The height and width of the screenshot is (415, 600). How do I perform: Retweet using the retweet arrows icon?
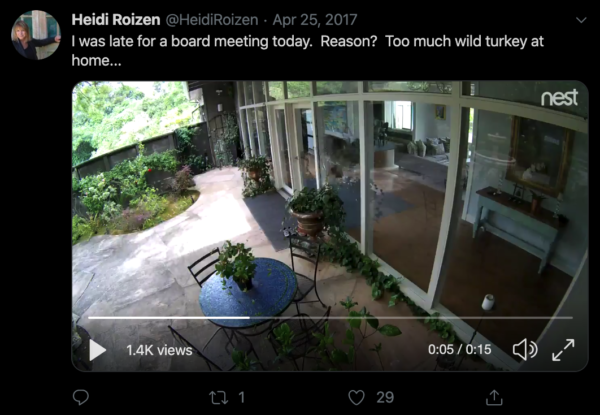coord(219,397)
